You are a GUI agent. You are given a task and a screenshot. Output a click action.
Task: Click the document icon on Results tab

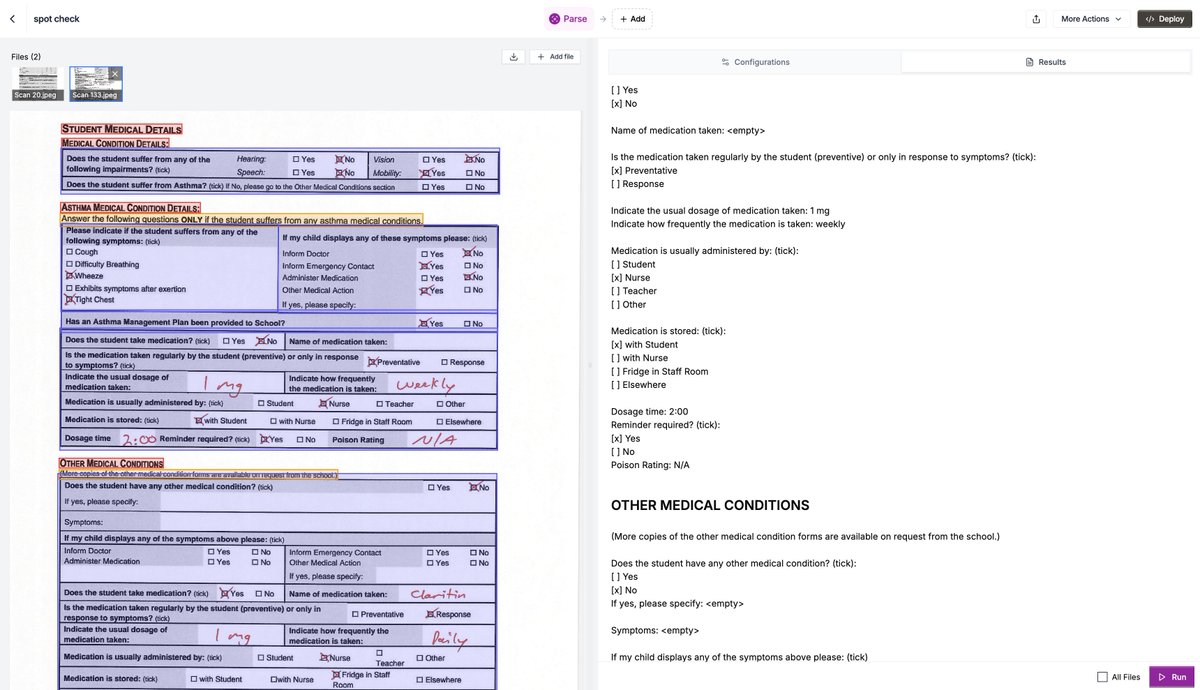[x=1027, y=60]
